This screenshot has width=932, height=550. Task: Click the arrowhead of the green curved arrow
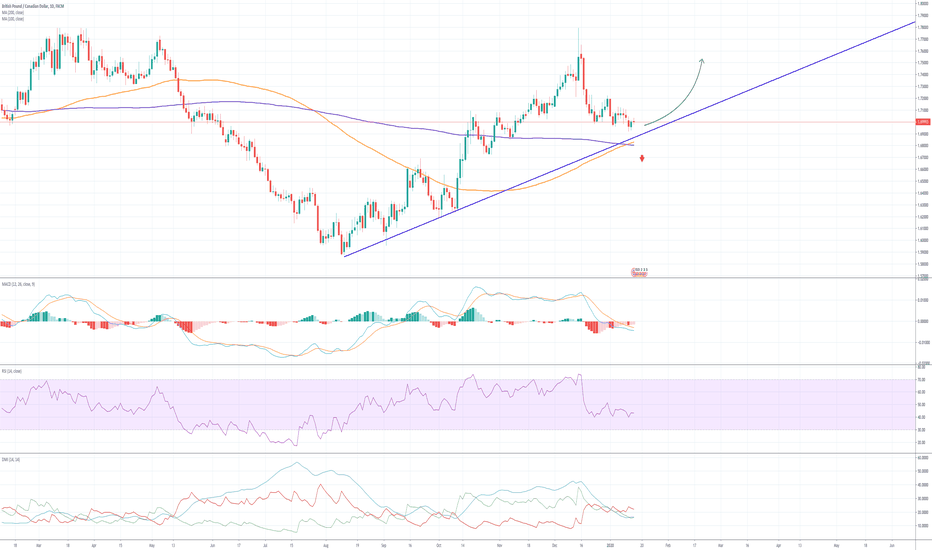pos(703,61)
